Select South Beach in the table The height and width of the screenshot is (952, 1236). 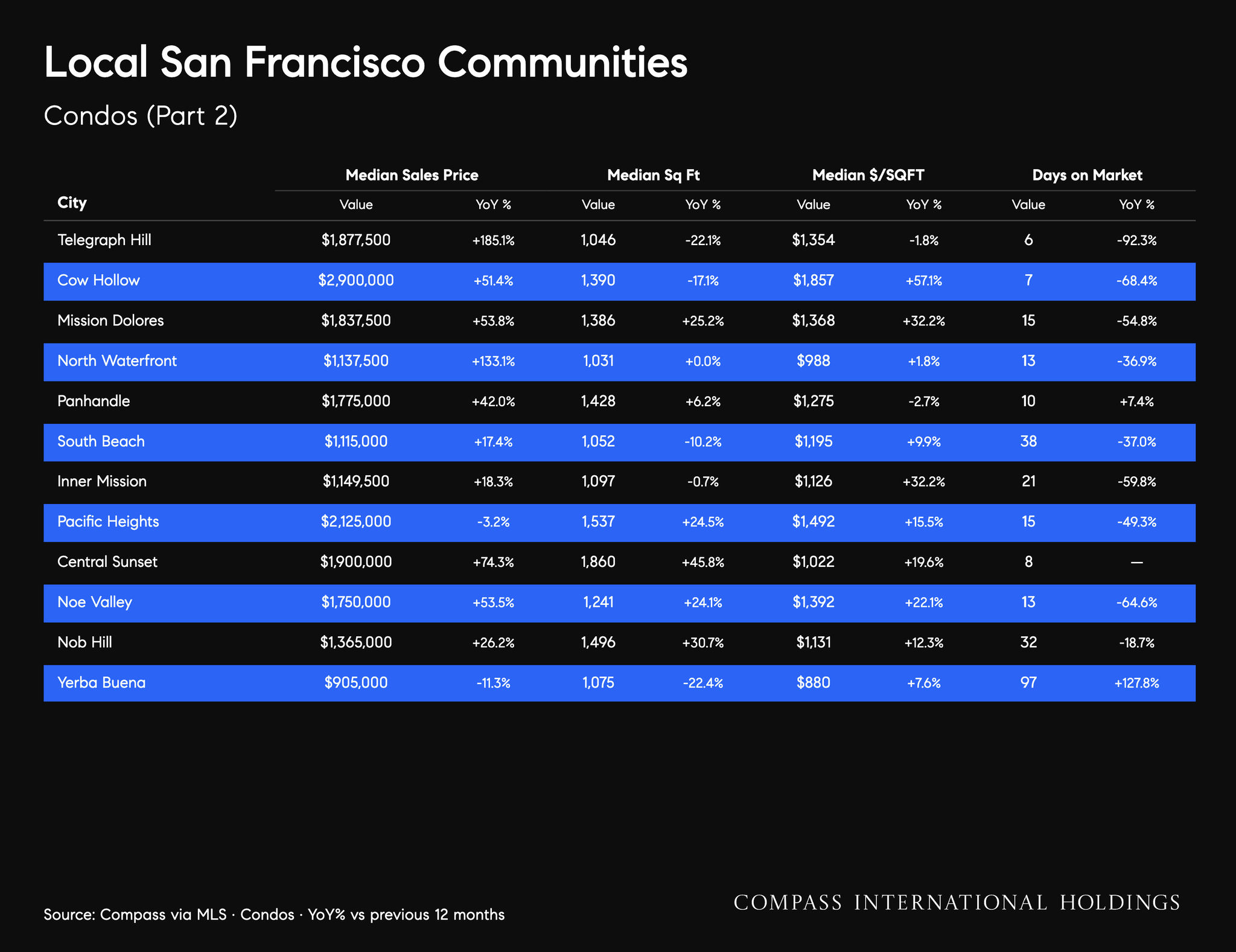[101, 441]
